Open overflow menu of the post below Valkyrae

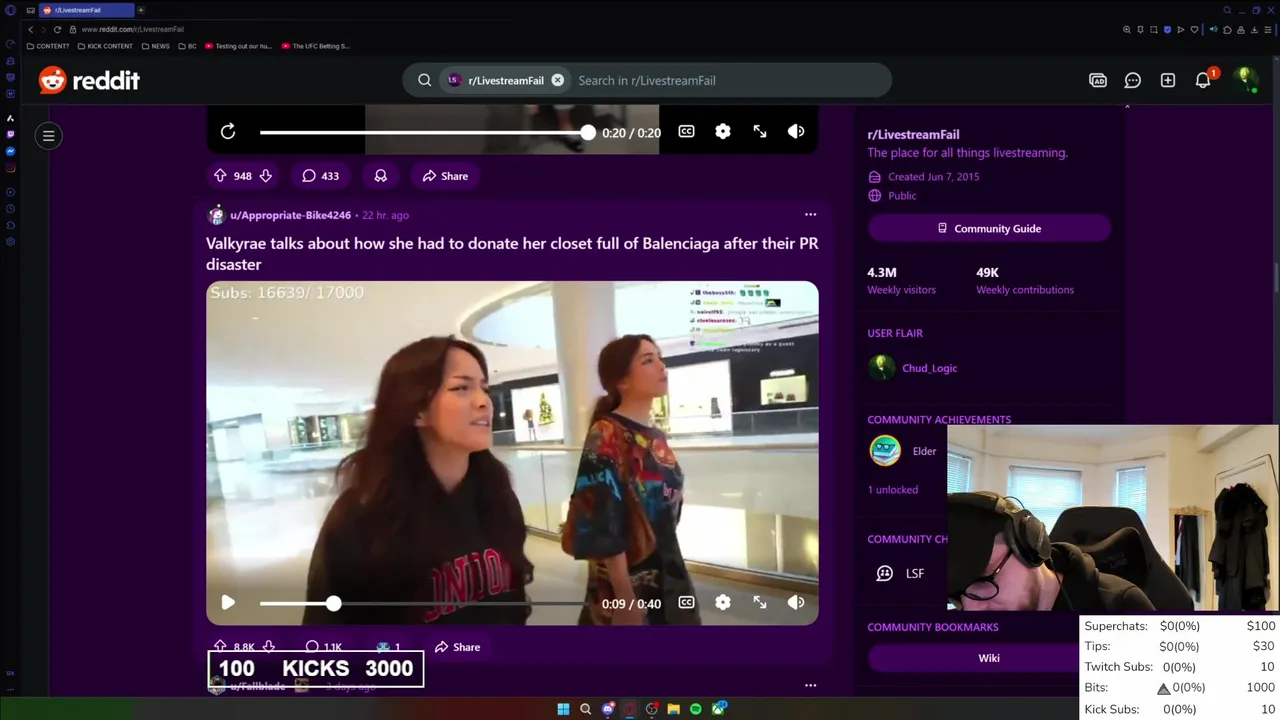point(810,686)
